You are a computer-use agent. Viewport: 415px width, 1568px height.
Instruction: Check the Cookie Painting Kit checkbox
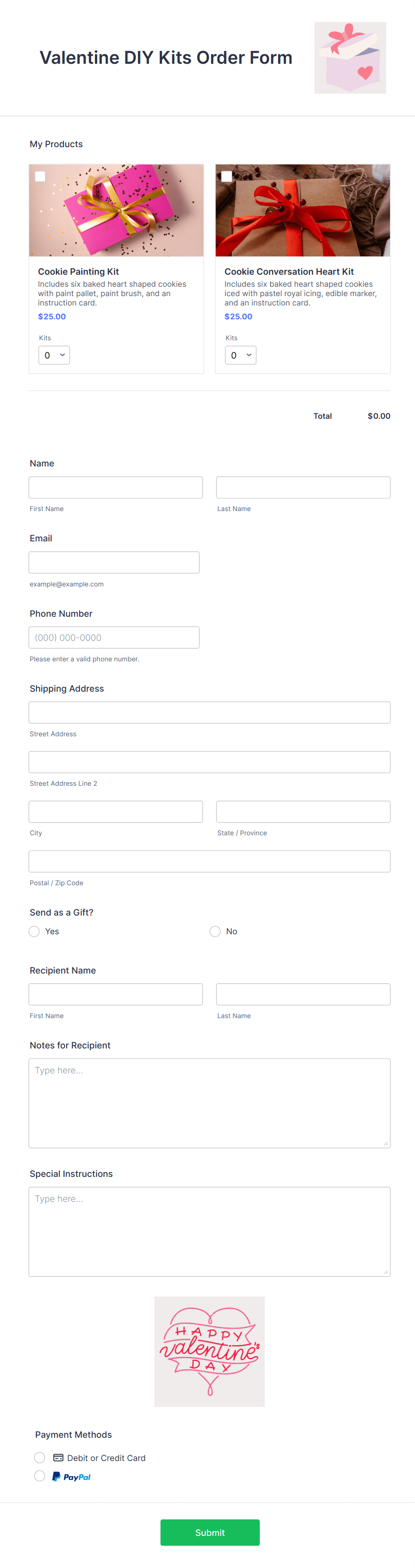[x=41, y=177]
